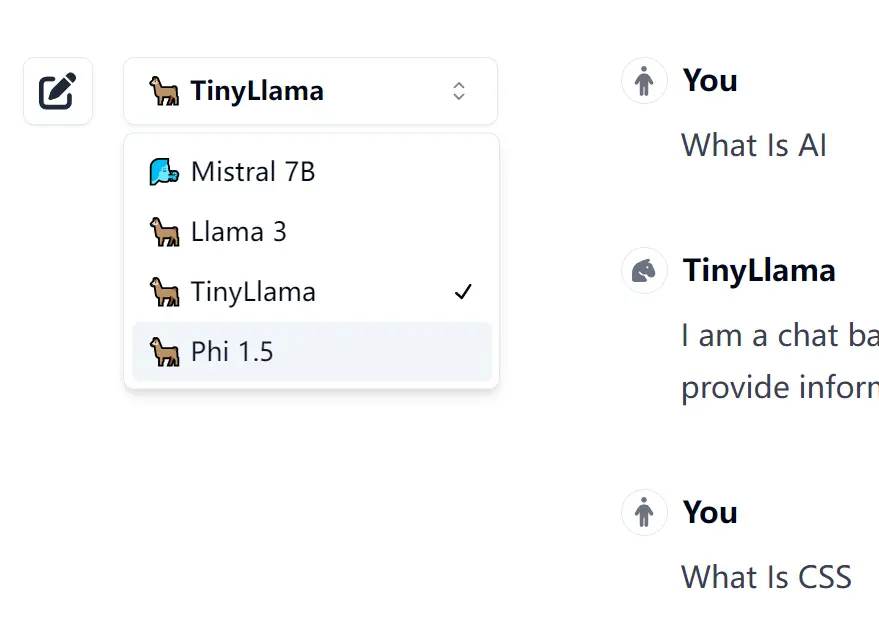Click the llama icon beside Phi 1.5
This screenshot has height=625, width=879.
point(164,351)
